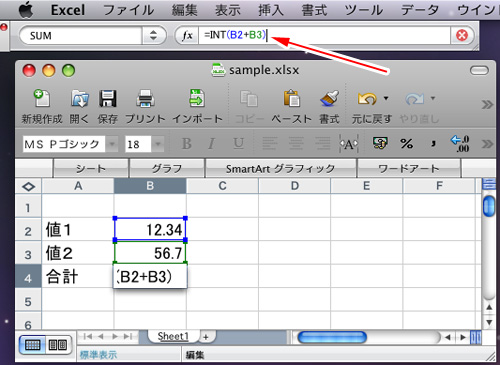Click the Sheet1 sheet tab
The height and width of the screenshot is (365, 500).
[x=173, y=336]
